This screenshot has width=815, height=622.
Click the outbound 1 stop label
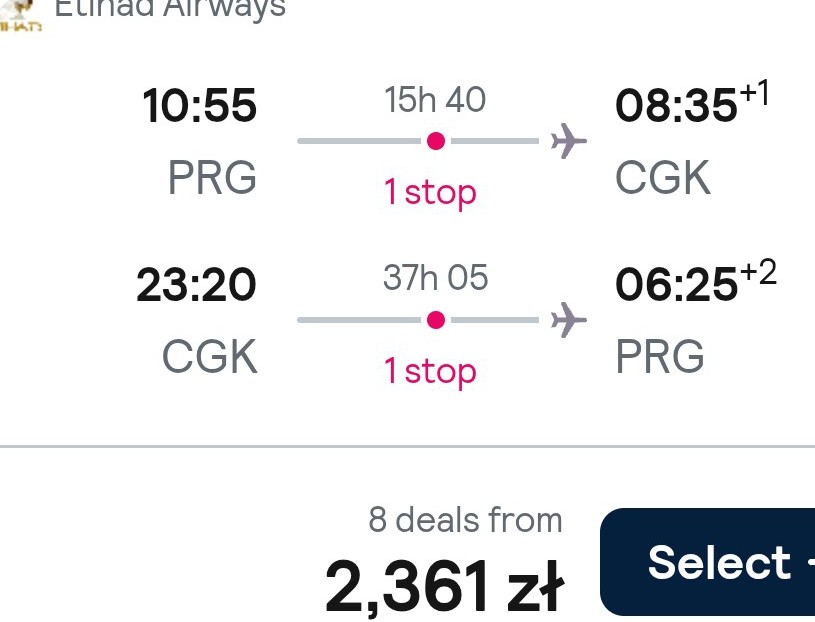(430, 192)
